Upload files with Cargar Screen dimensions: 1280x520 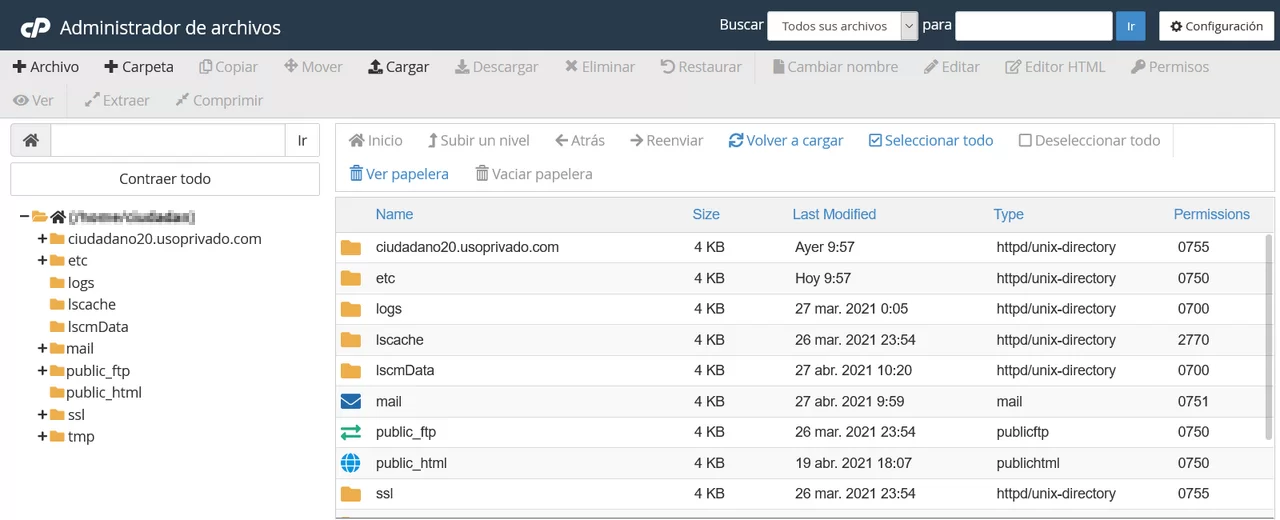(x=399, y=67)
